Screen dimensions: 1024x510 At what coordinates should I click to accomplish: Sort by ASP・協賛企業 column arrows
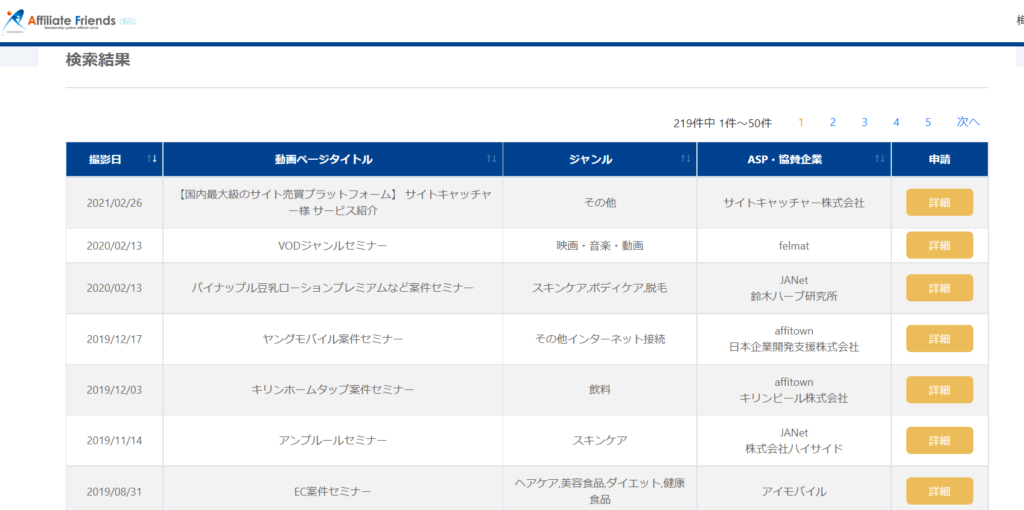[x=880, y=159]
